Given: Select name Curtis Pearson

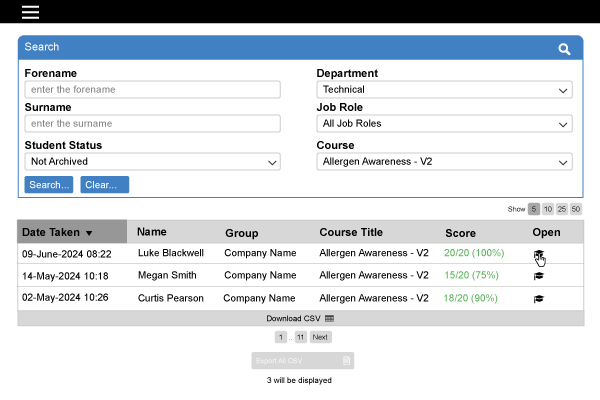Looking at the screenshot, I should [171, 298].
